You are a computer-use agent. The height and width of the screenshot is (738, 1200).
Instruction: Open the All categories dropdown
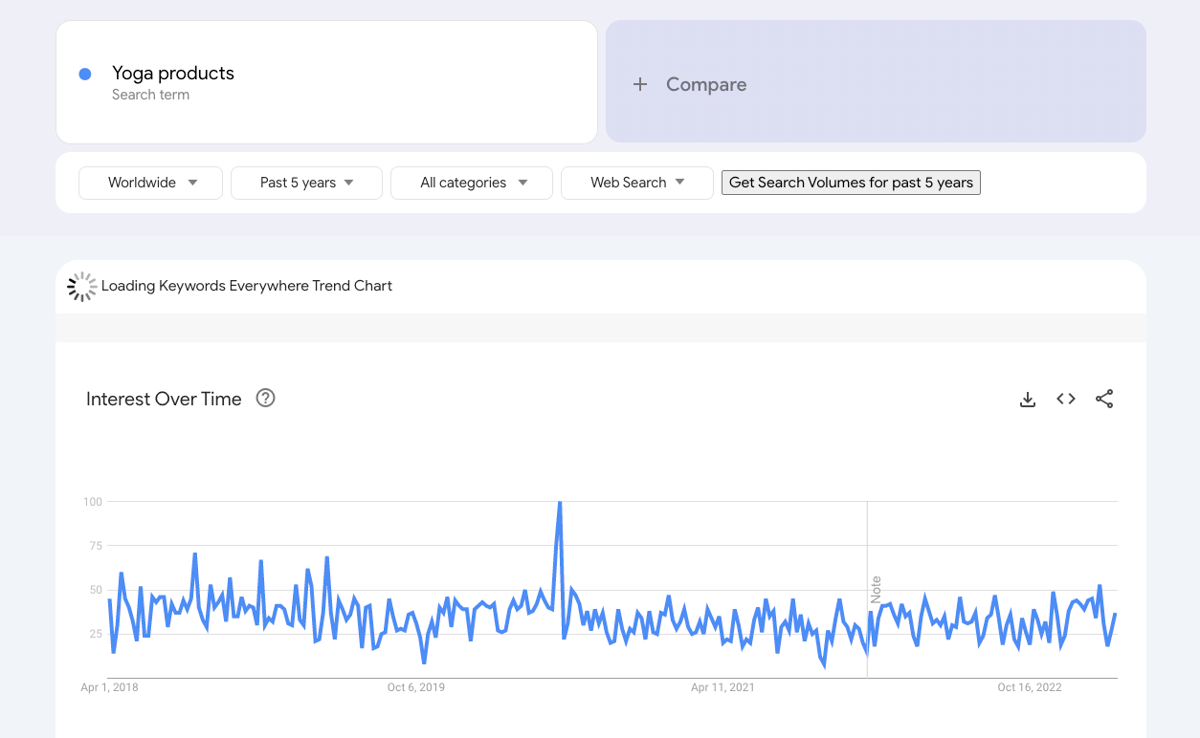(472, 183)
